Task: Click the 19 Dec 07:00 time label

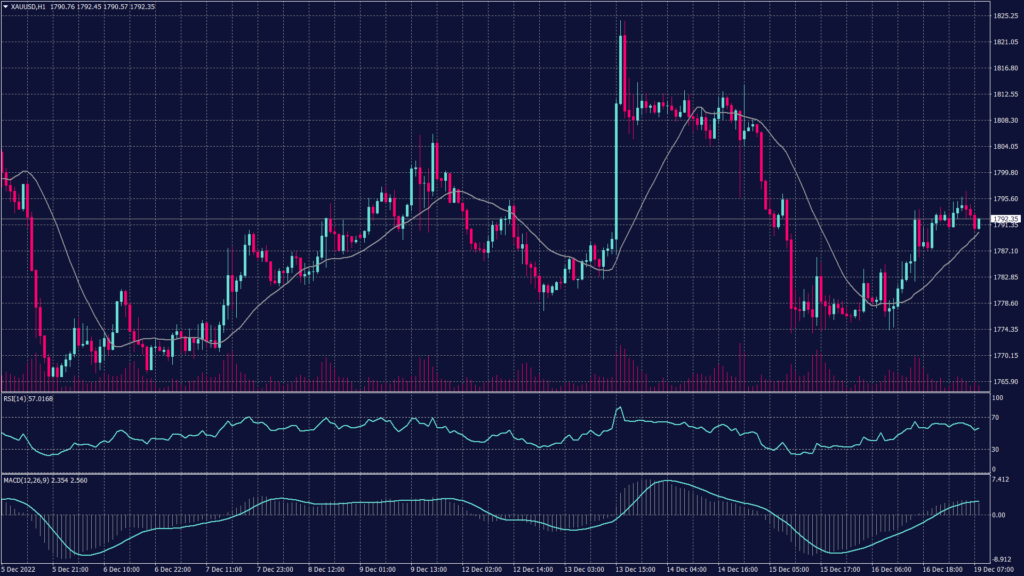Action: [x=992, y=569]
